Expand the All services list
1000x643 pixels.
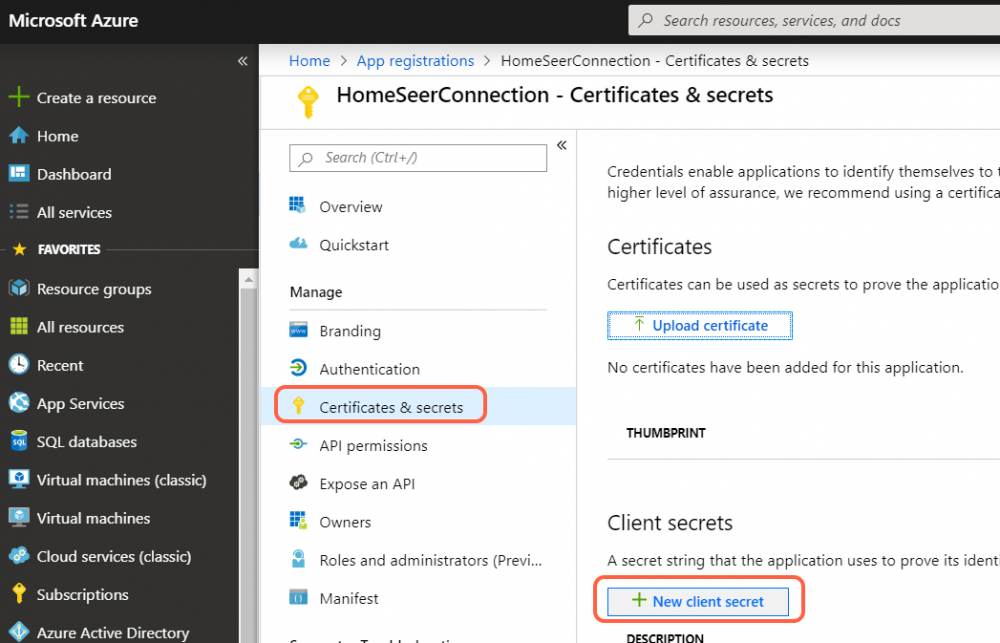click(x=74, y=212)
